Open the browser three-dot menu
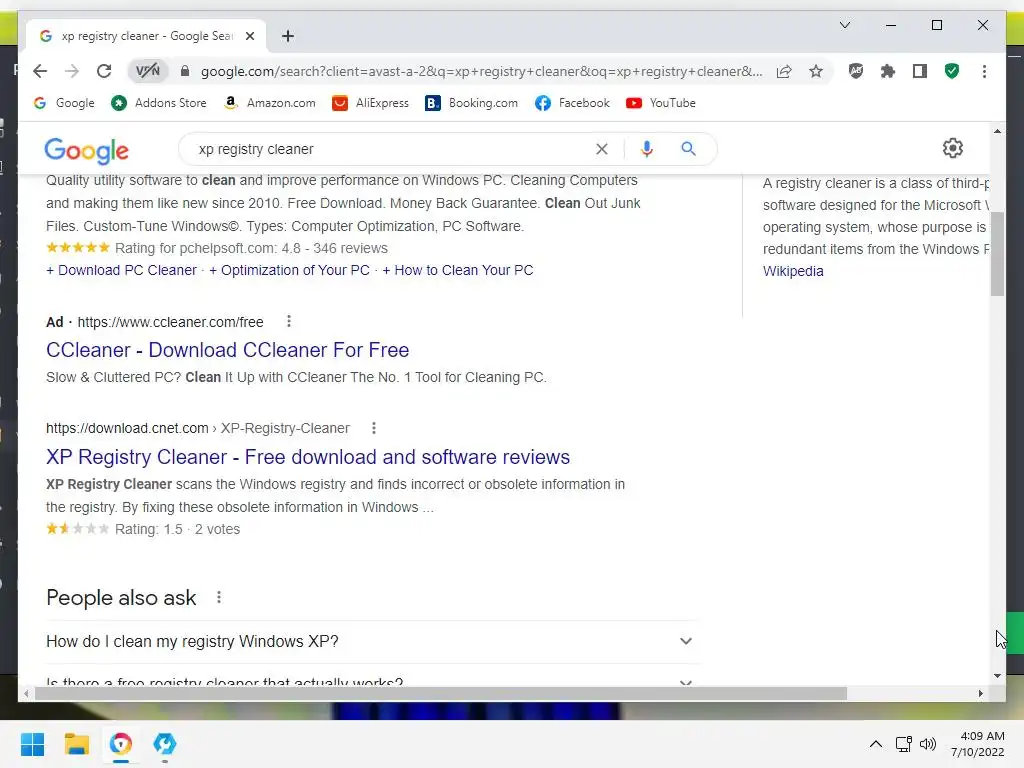The width and height of the screenshot is (1024, 768). point(984,71)
